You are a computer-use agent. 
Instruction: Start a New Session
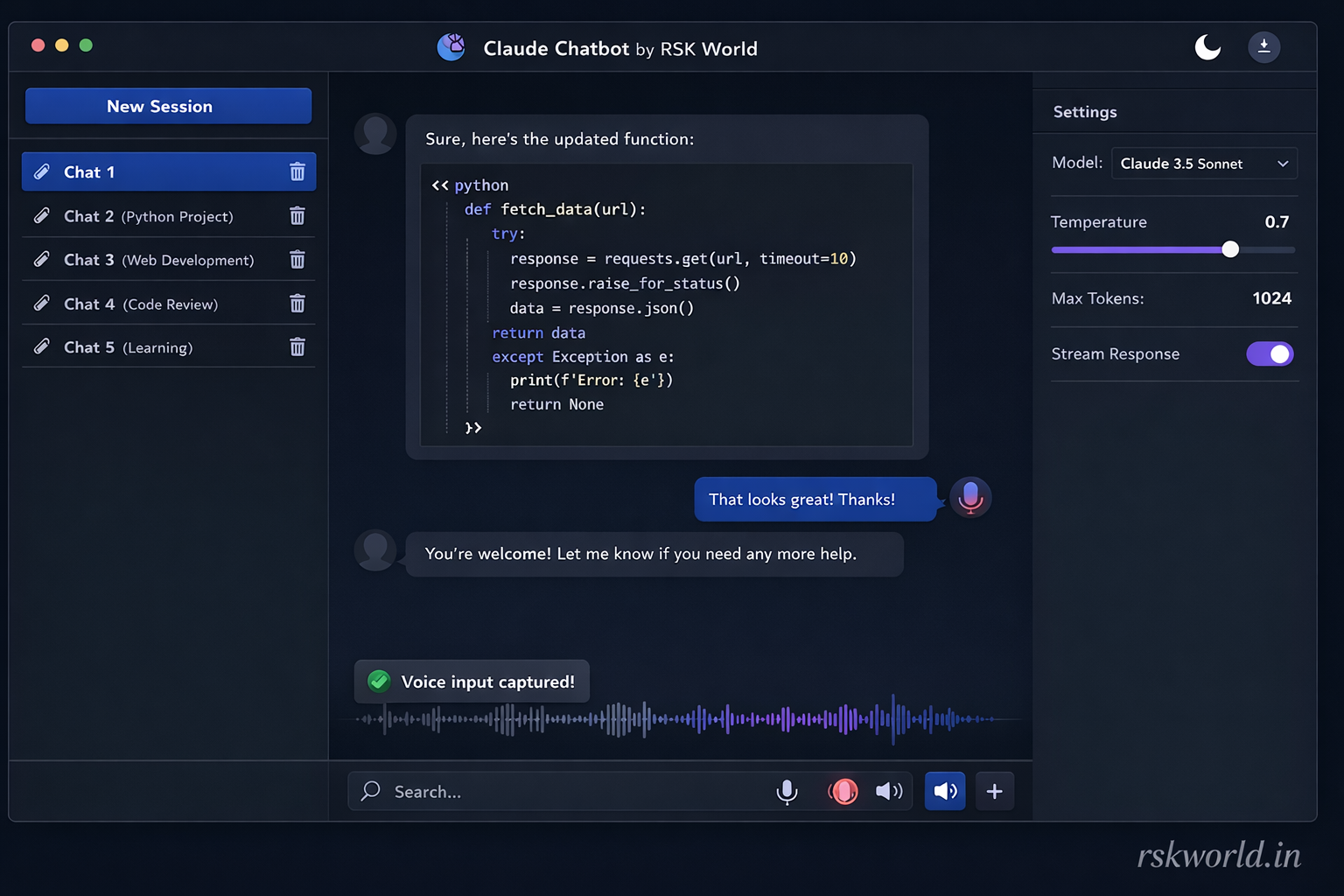[x=168, y=106]
